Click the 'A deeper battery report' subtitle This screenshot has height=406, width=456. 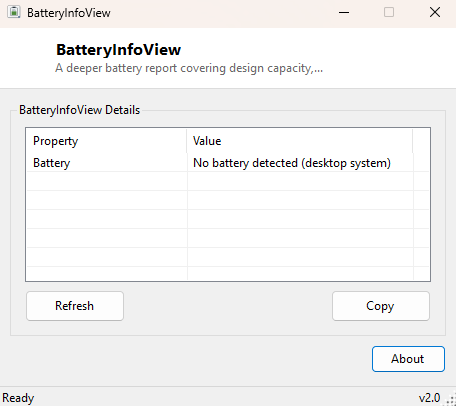pyautogui.click(x=189, y=68)
